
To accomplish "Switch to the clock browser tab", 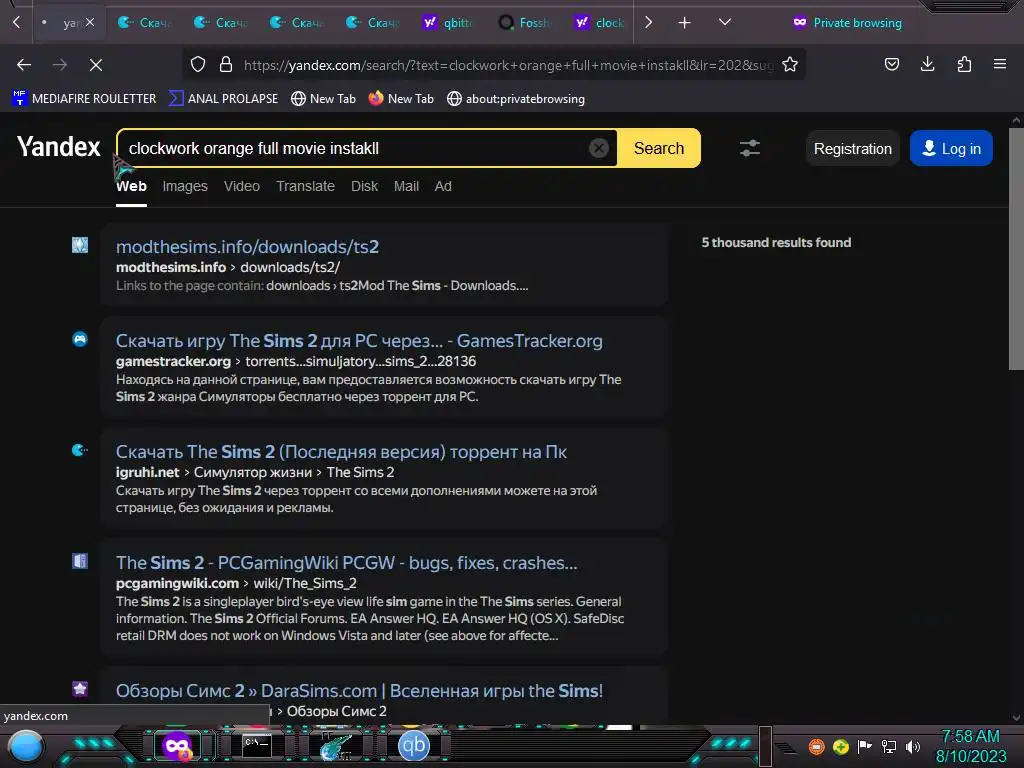I will pyautogui.click(x=599, y=23).
